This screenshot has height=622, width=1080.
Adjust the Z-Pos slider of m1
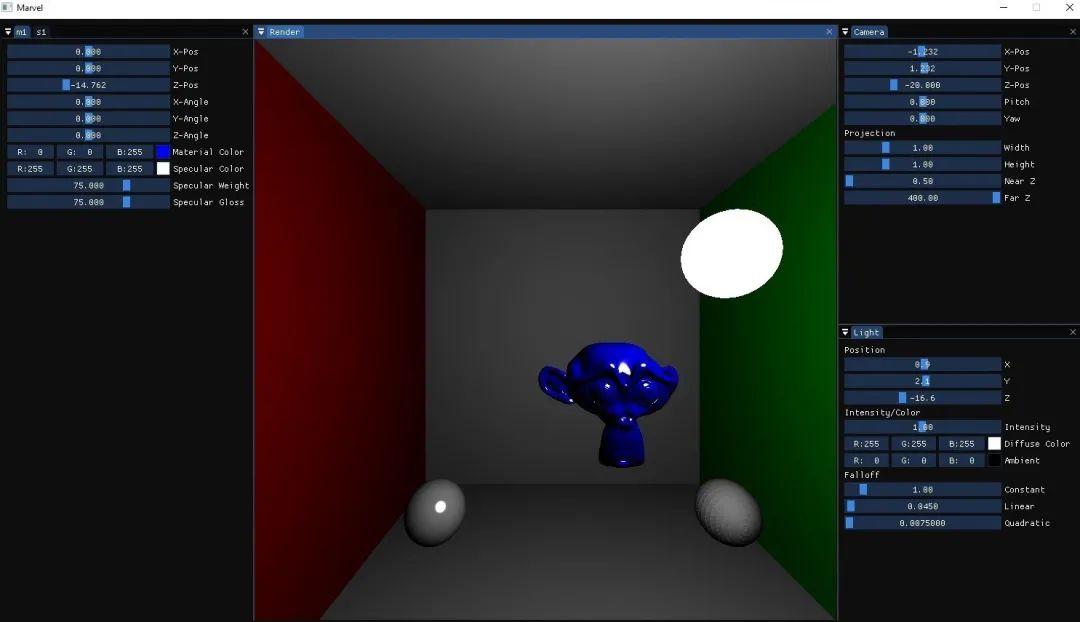pos(87,84)
